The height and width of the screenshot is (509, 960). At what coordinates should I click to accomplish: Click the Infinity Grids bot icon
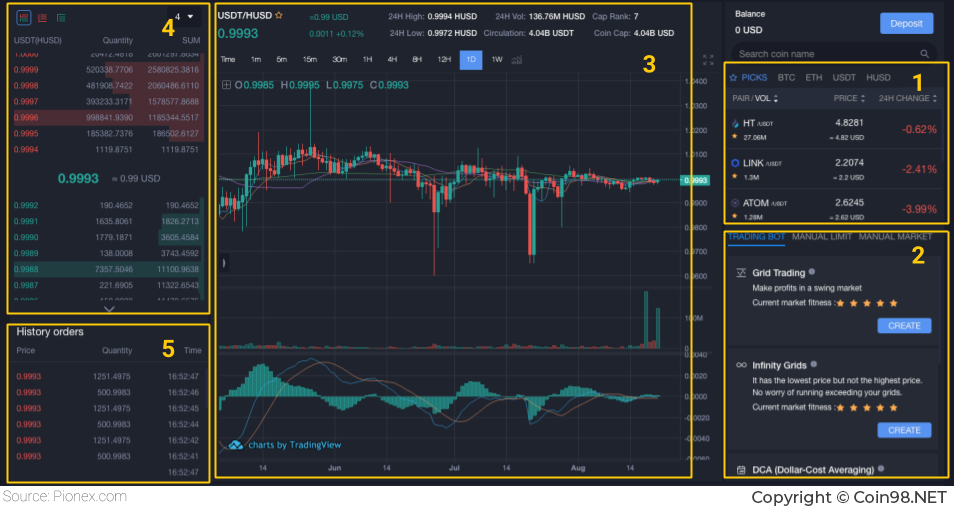coord(741,365)
